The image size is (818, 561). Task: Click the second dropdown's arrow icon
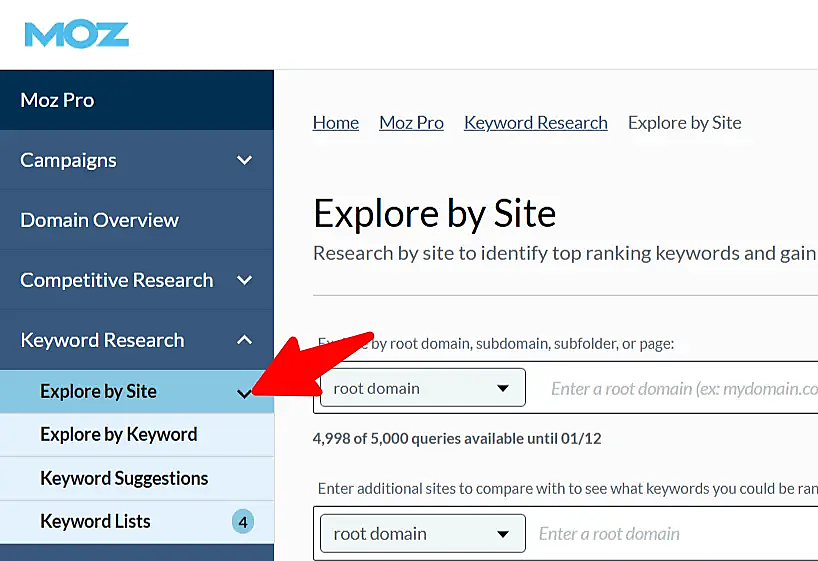coord(503,534)
